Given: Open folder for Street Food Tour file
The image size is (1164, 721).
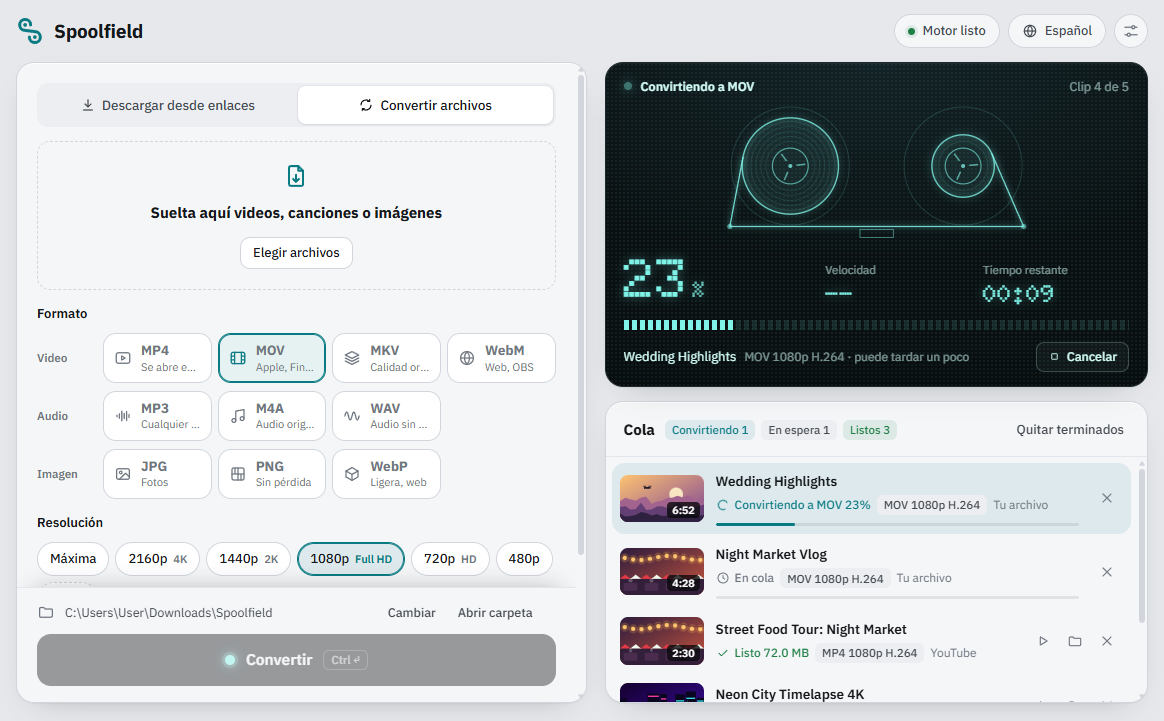Looking at the screenshot, I should (1075, 641).
